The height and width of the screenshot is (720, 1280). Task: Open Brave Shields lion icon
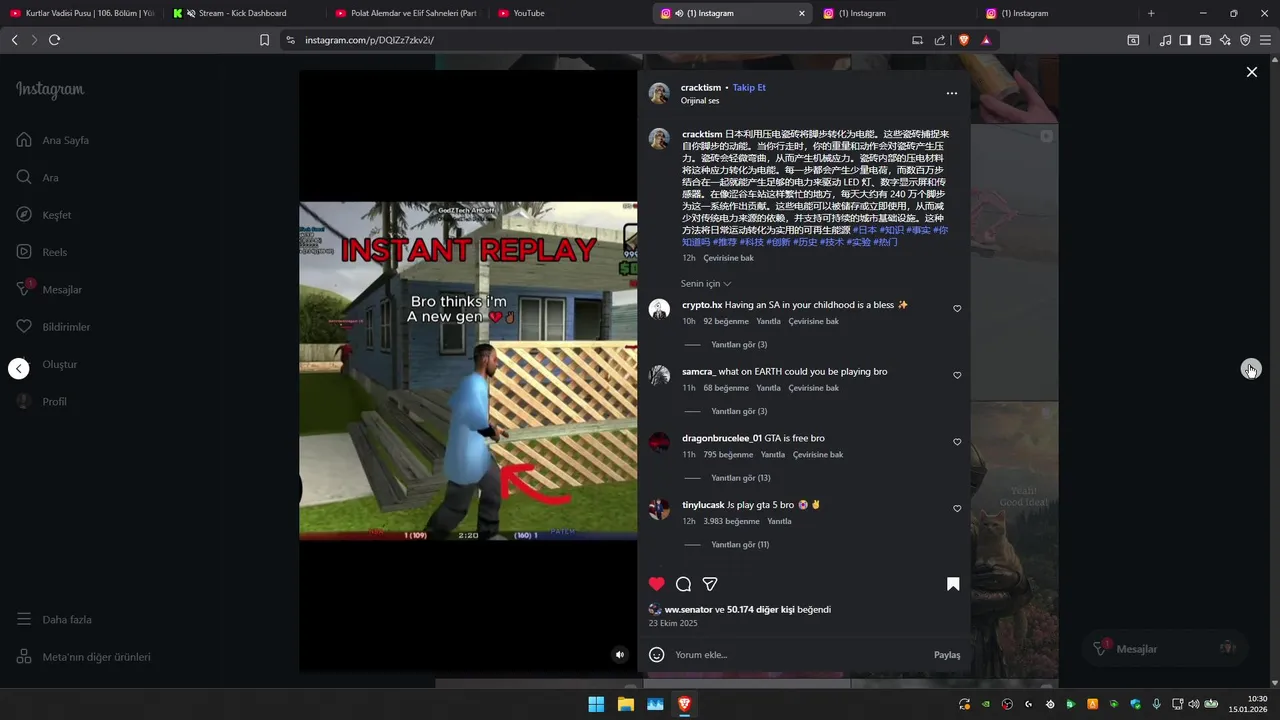pos(964,40)
